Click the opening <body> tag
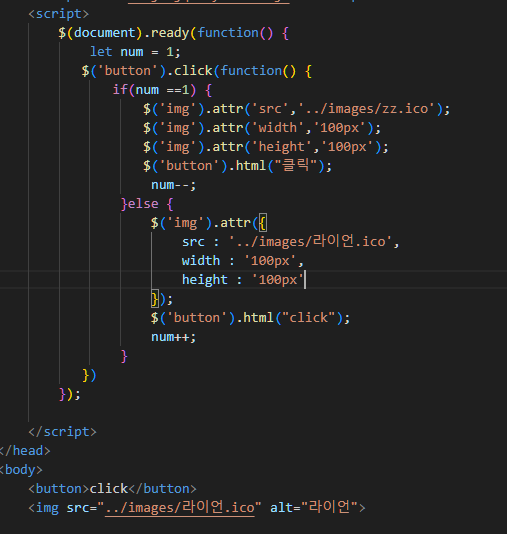The width and height of the screenshot is (507, 534). 21,470
